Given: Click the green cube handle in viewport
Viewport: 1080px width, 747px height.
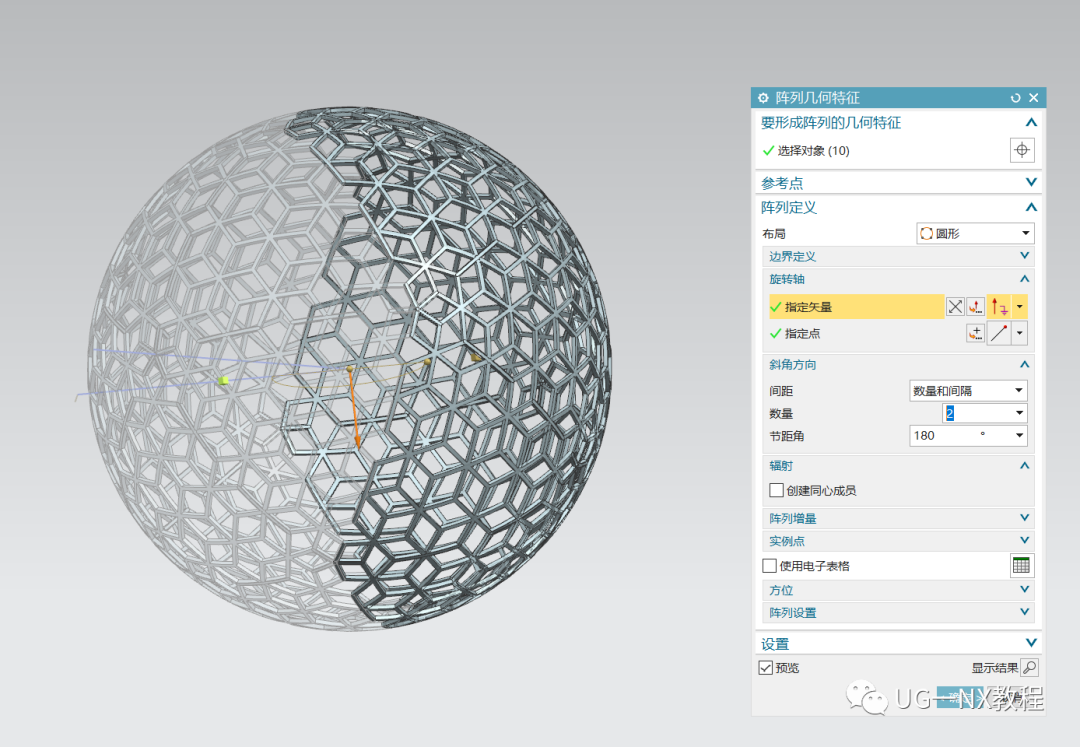Looking at the screenshot, I should pos(223,380).
